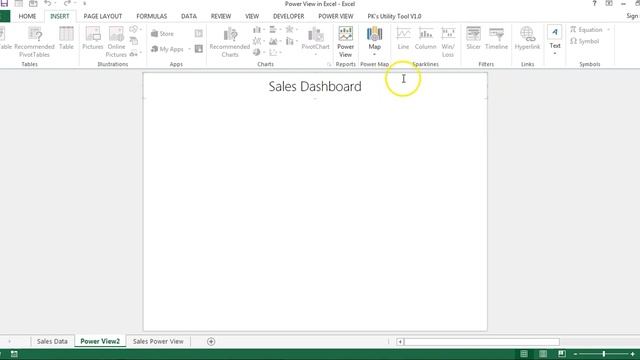Switch to Page Layout view in status bar
Screen dimensions: 640x360
[x=543, y=354]
